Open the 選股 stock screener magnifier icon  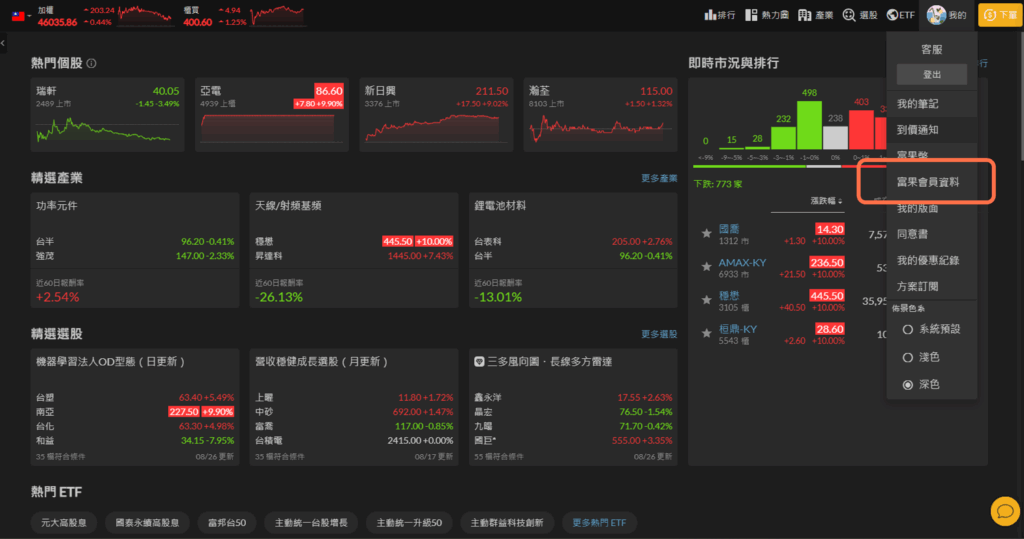849,14
